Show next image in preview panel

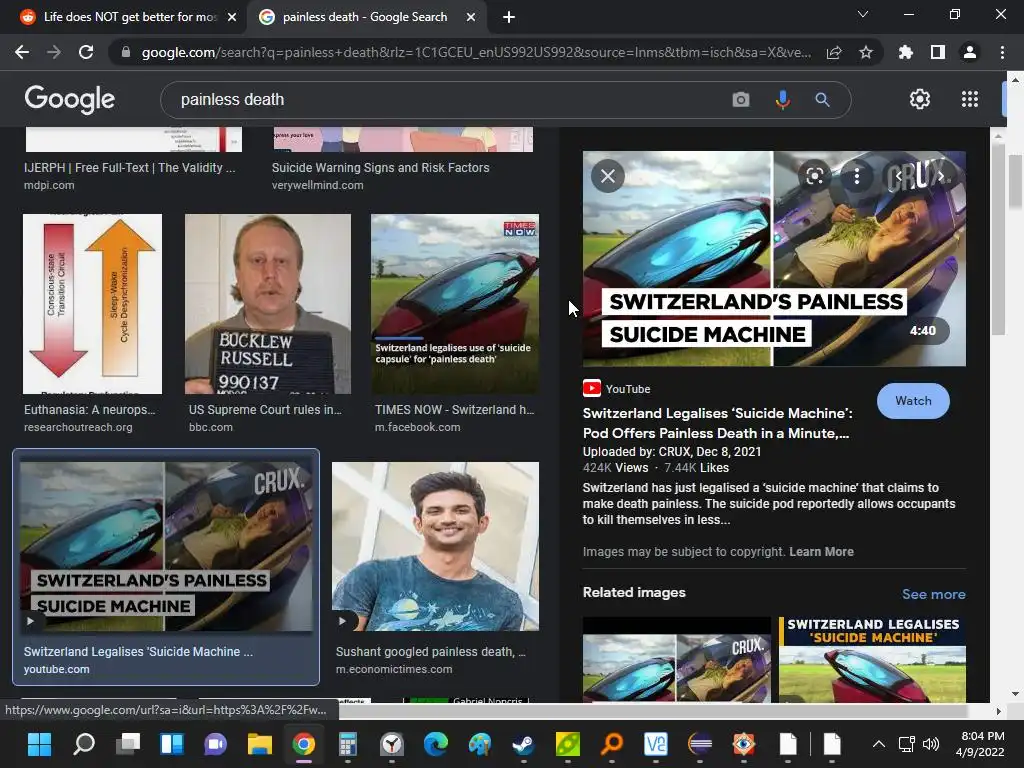click(941, 176)
